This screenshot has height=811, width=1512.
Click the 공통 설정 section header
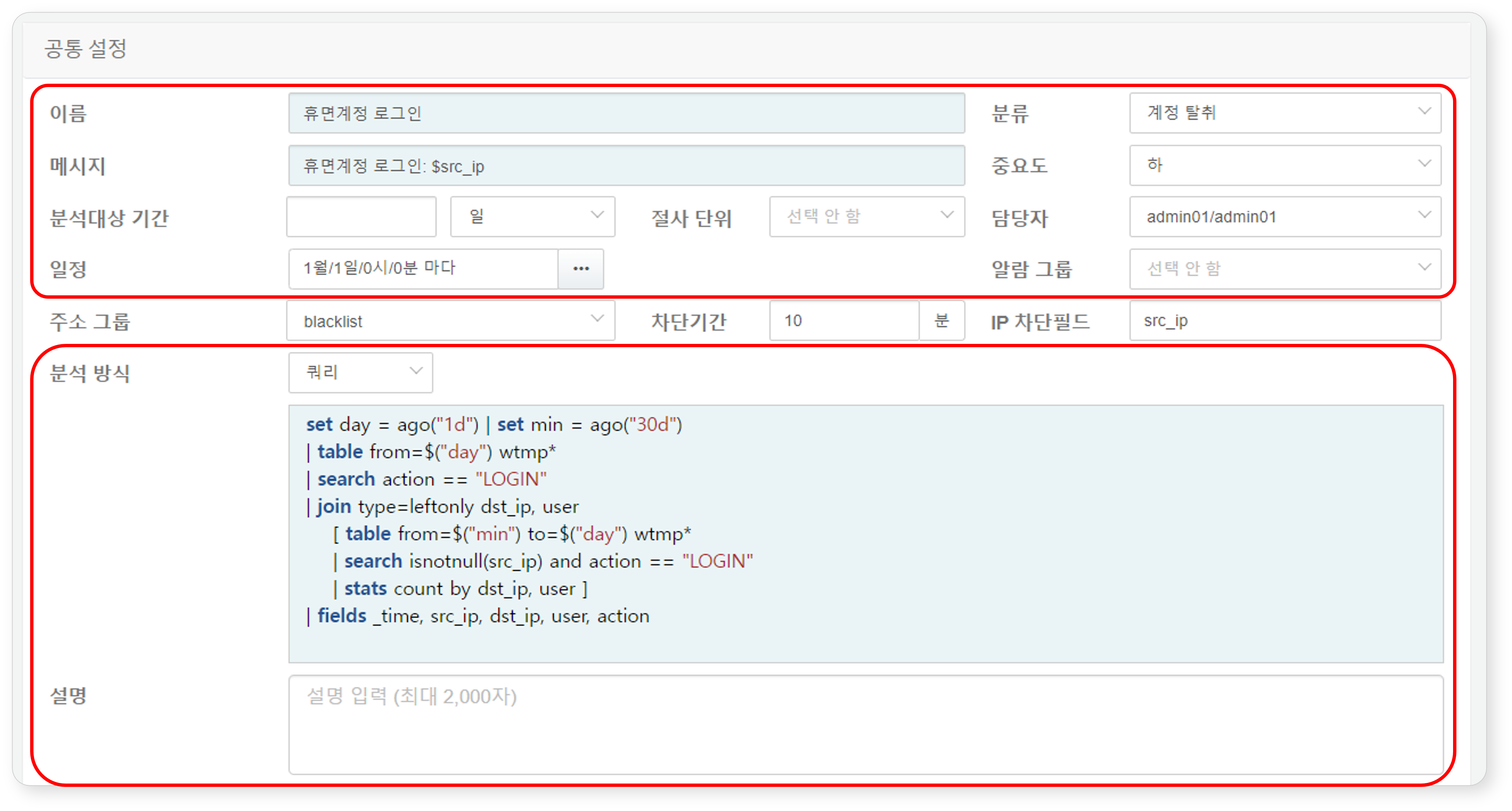pyautogui.click(x=86, y=48)
